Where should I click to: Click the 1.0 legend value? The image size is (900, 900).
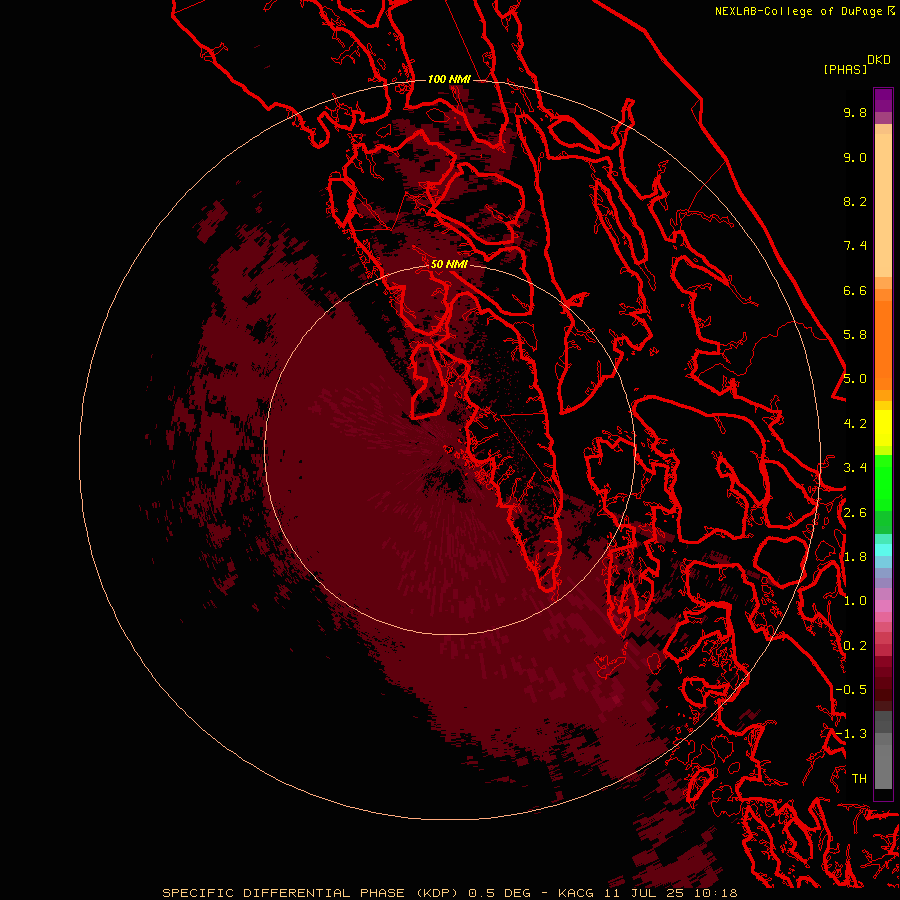[x=855, y=601]
